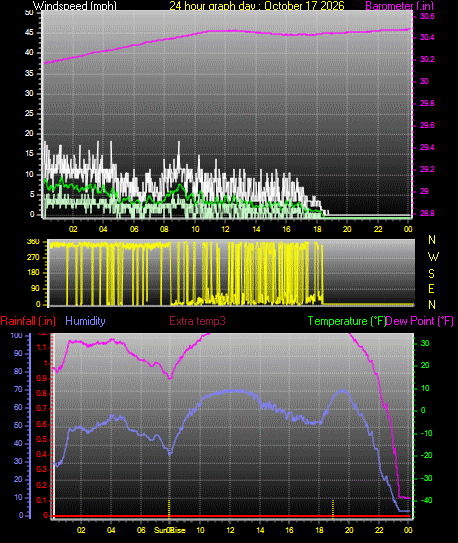Viewport: 458px width, 543px height.
Task: Click -40 on the green temperature axis
Action: tap(426, 500)
